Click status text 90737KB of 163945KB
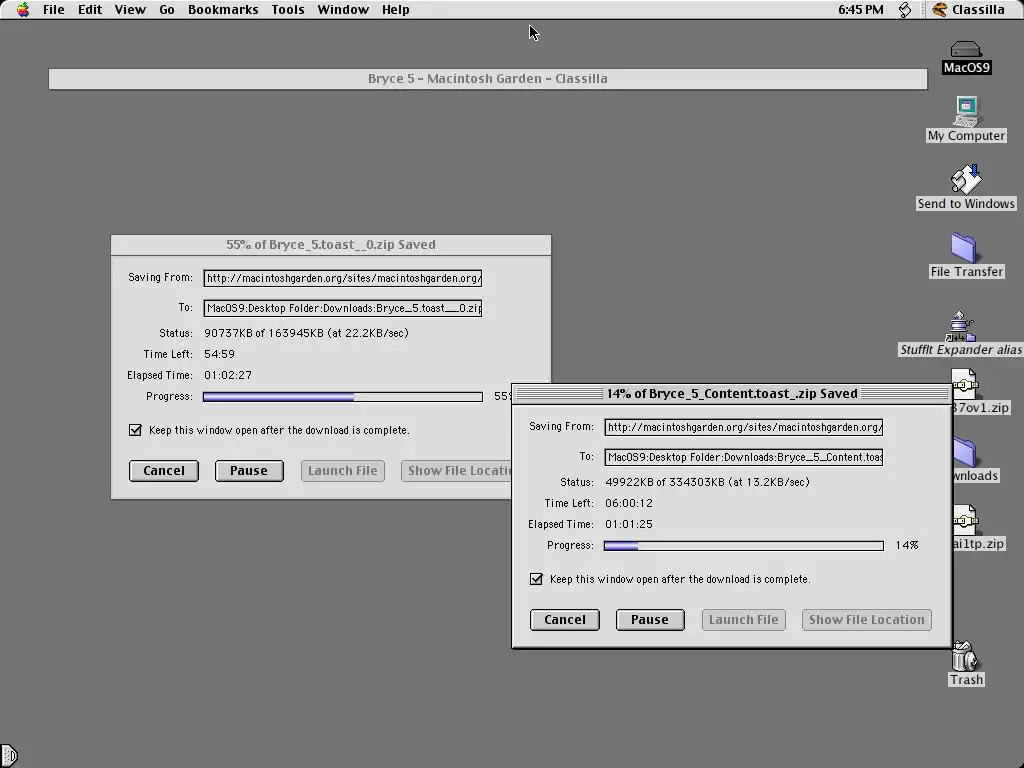The width and height of the screenshot is (1024, 768). click(x=306, y=333)
